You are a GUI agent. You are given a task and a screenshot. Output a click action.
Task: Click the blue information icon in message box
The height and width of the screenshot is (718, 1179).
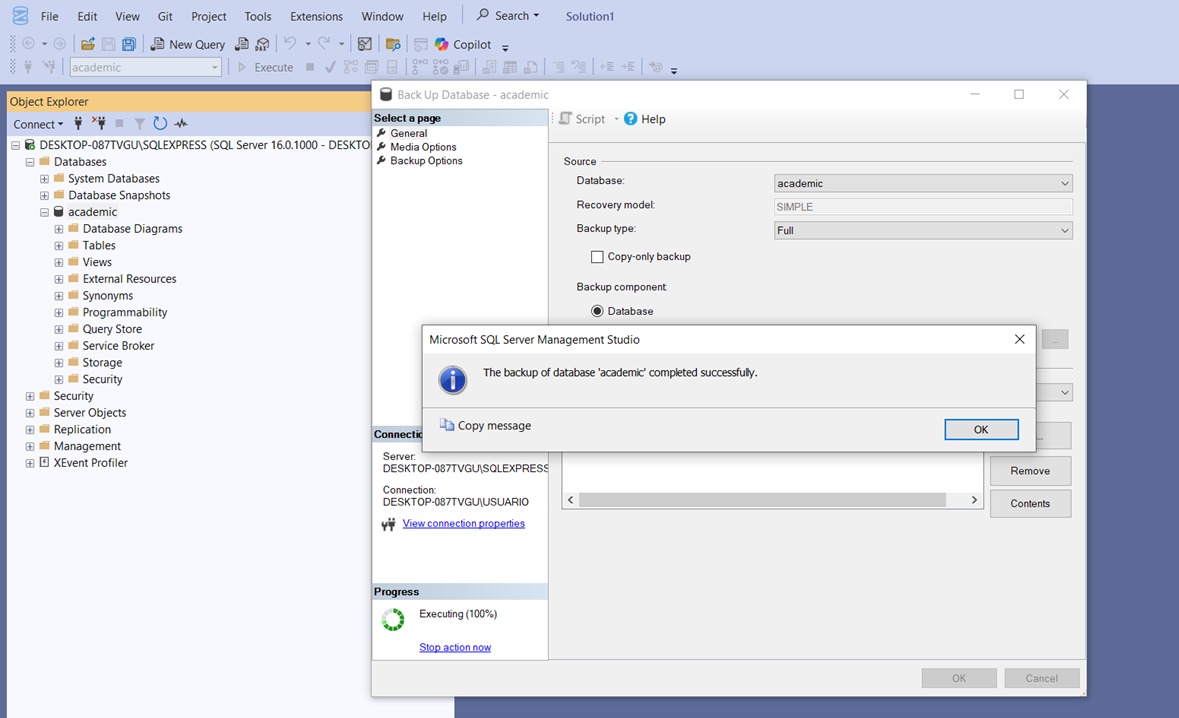tap(453, 380)
